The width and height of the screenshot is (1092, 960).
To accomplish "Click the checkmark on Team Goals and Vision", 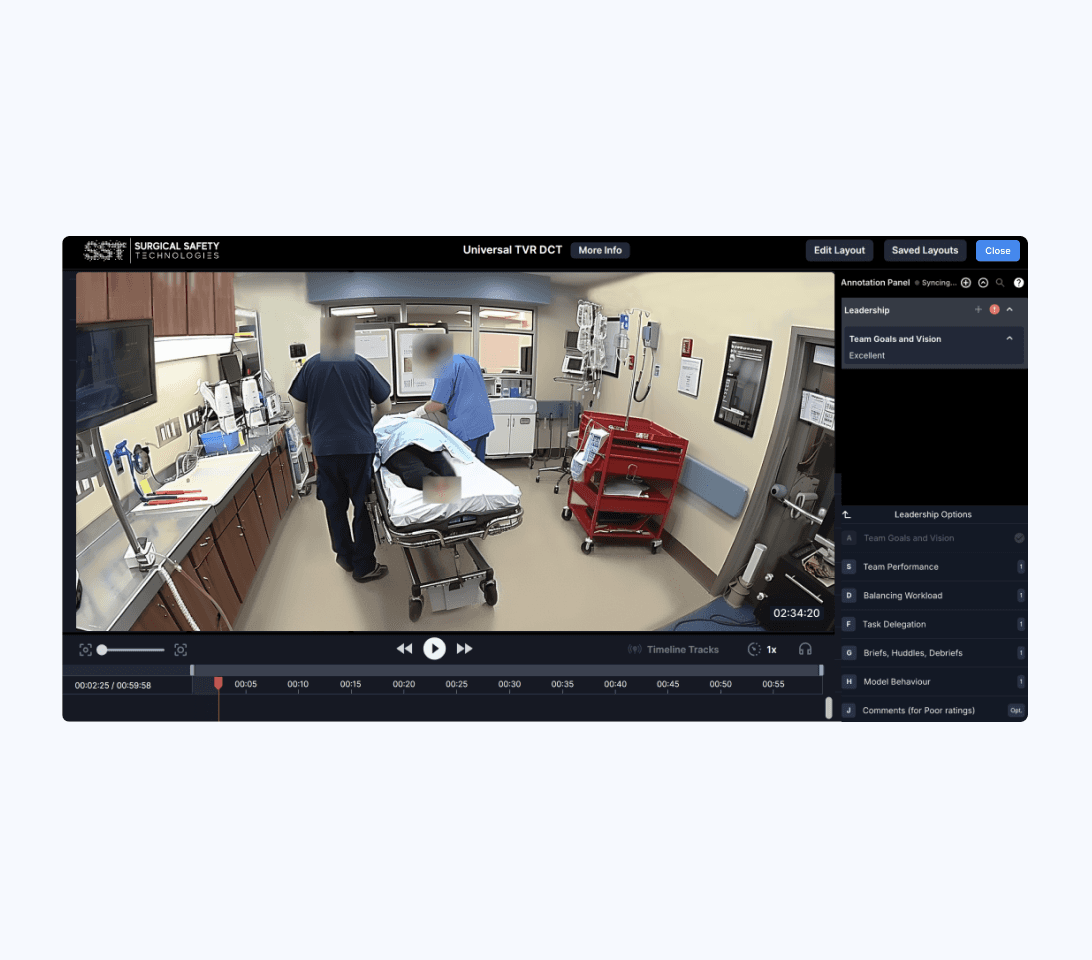I will 1018,537.
